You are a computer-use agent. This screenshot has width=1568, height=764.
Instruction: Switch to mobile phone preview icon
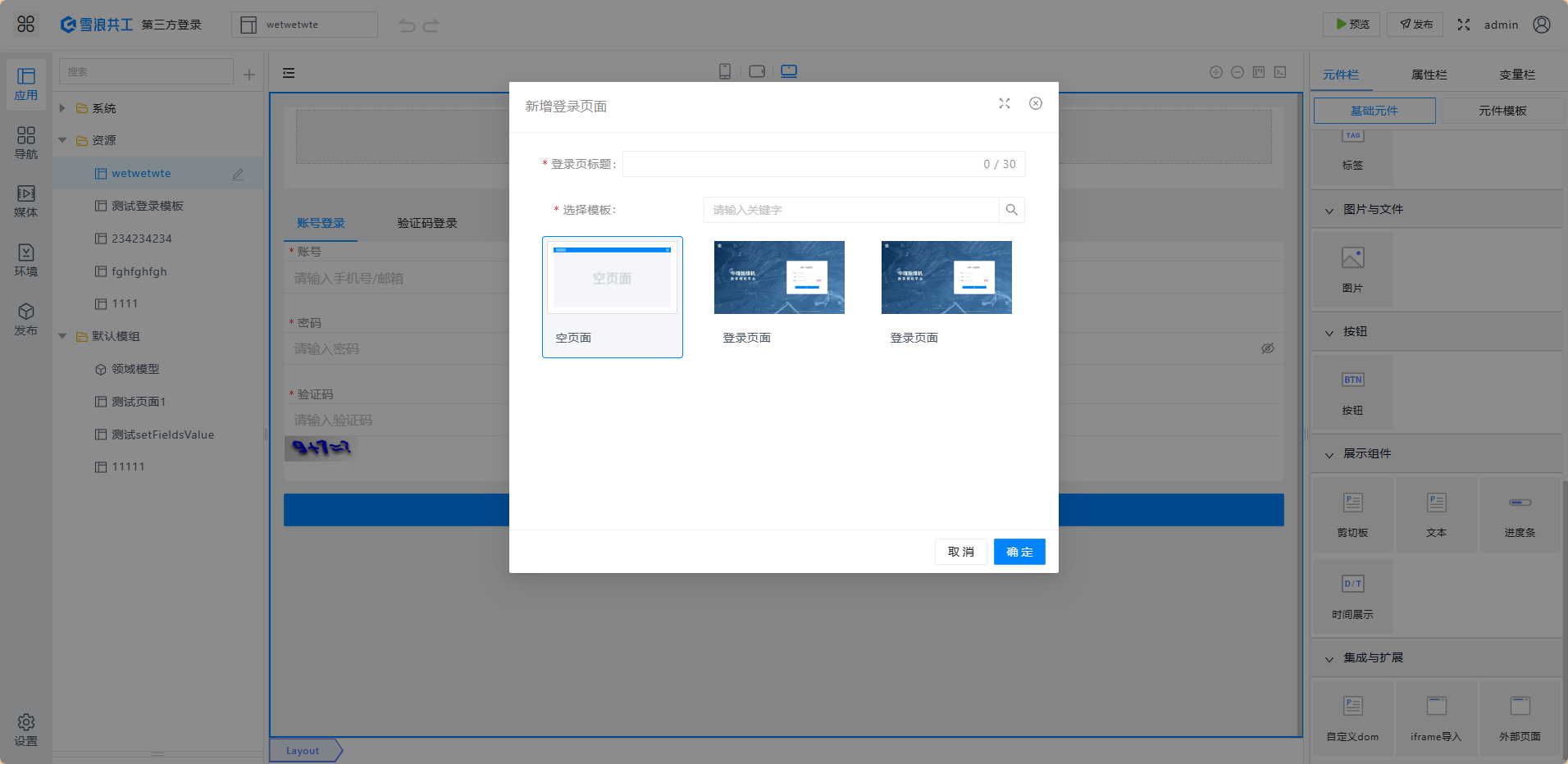pos(725,71)
